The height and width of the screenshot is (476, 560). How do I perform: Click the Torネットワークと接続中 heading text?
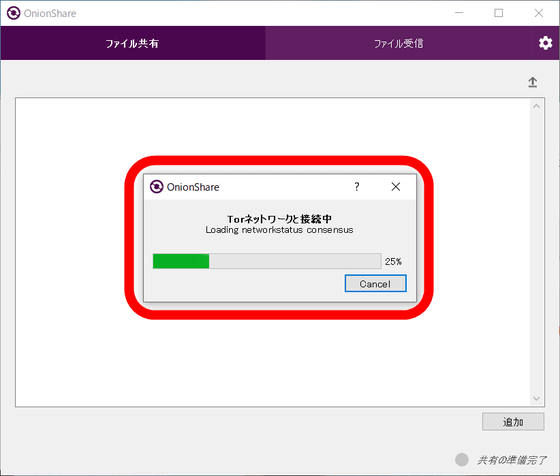point(279,219)
